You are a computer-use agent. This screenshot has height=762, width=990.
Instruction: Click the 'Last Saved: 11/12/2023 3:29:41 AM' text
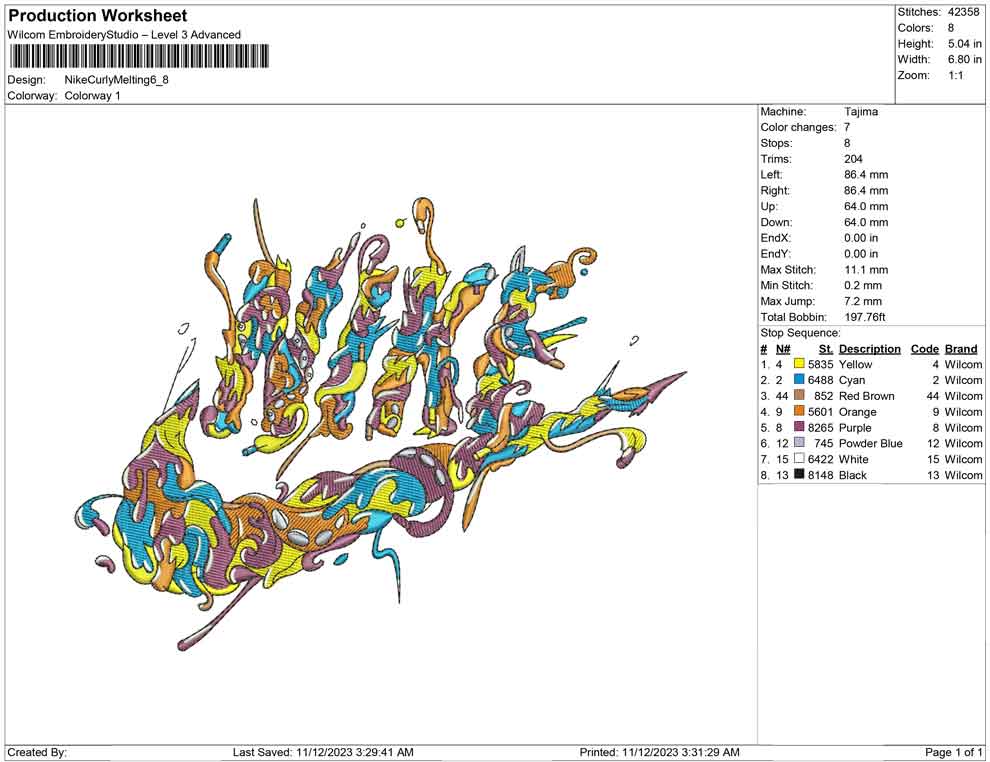[x=323, y=752]
